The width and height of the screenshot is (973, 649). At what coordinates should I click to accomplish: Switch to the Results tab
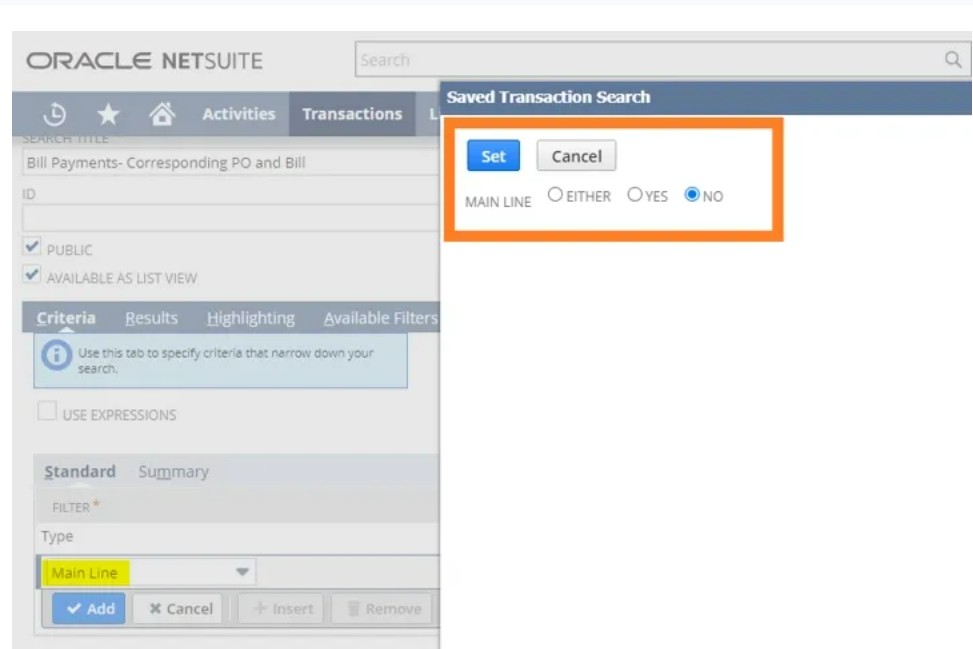151,318
